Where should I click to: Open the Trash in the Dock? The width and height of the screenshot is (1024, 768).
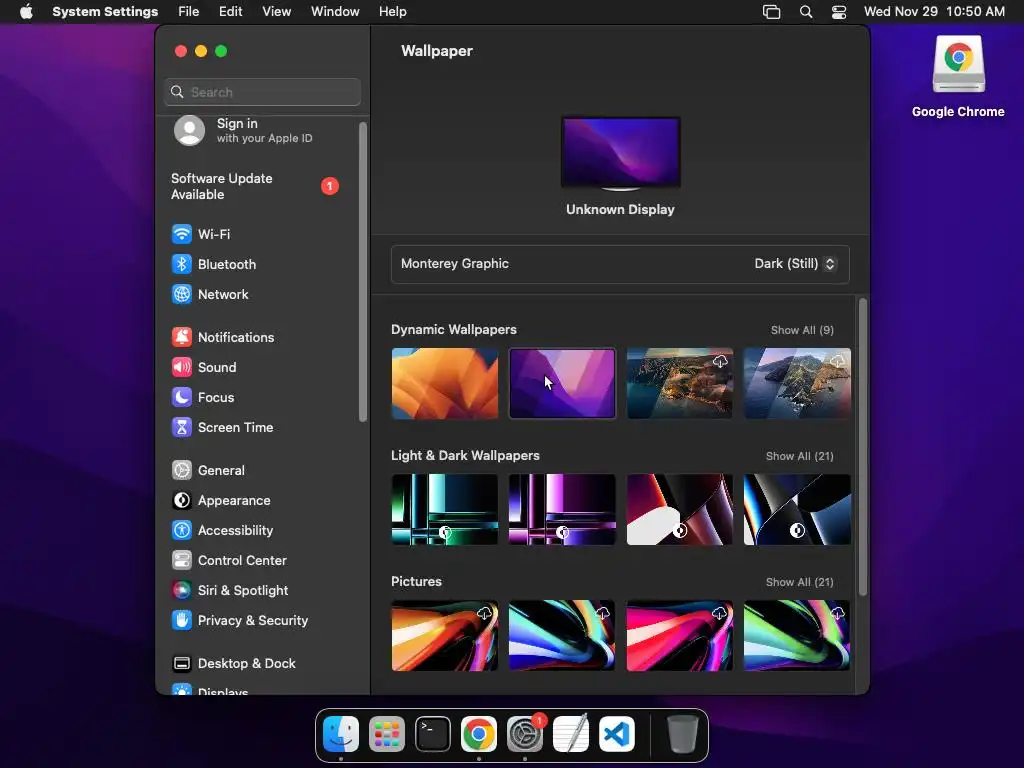point(682,733)
